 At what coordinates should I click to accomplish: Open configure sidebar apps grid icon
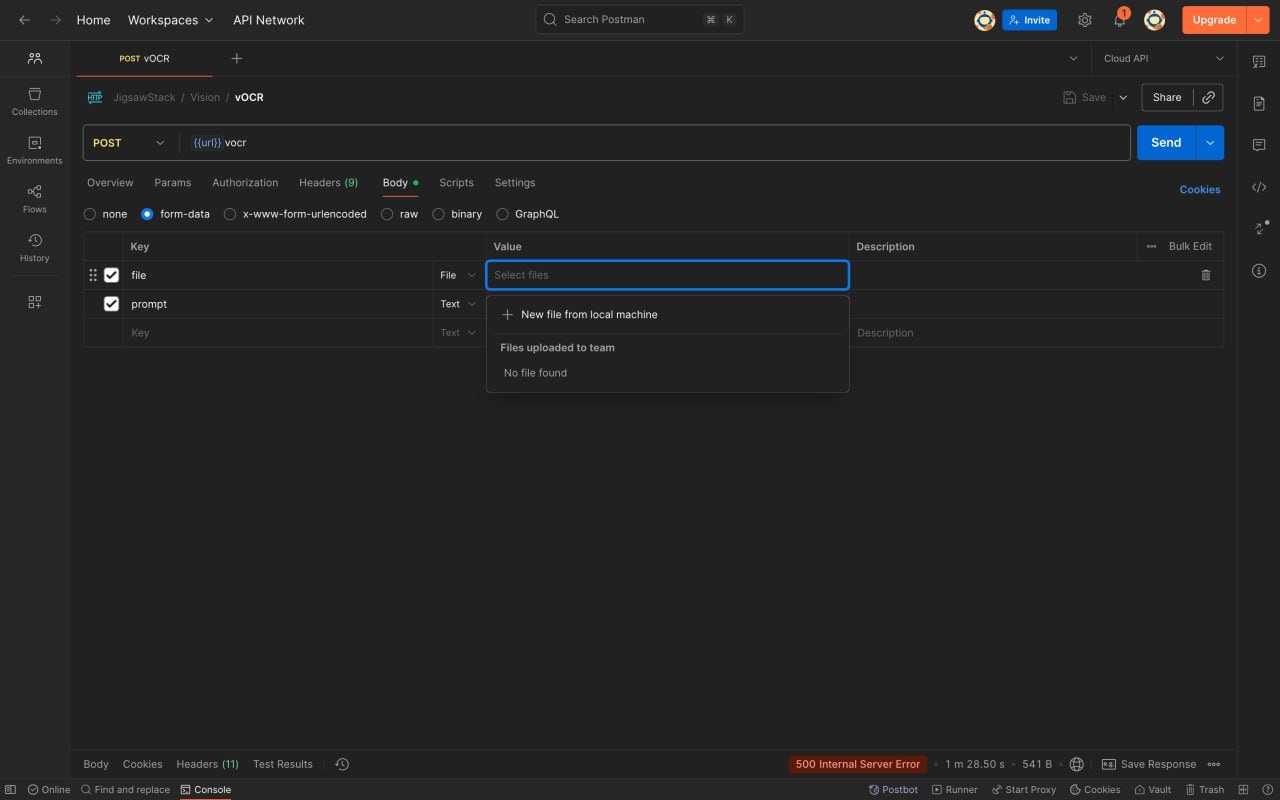[x=35, y=302]
